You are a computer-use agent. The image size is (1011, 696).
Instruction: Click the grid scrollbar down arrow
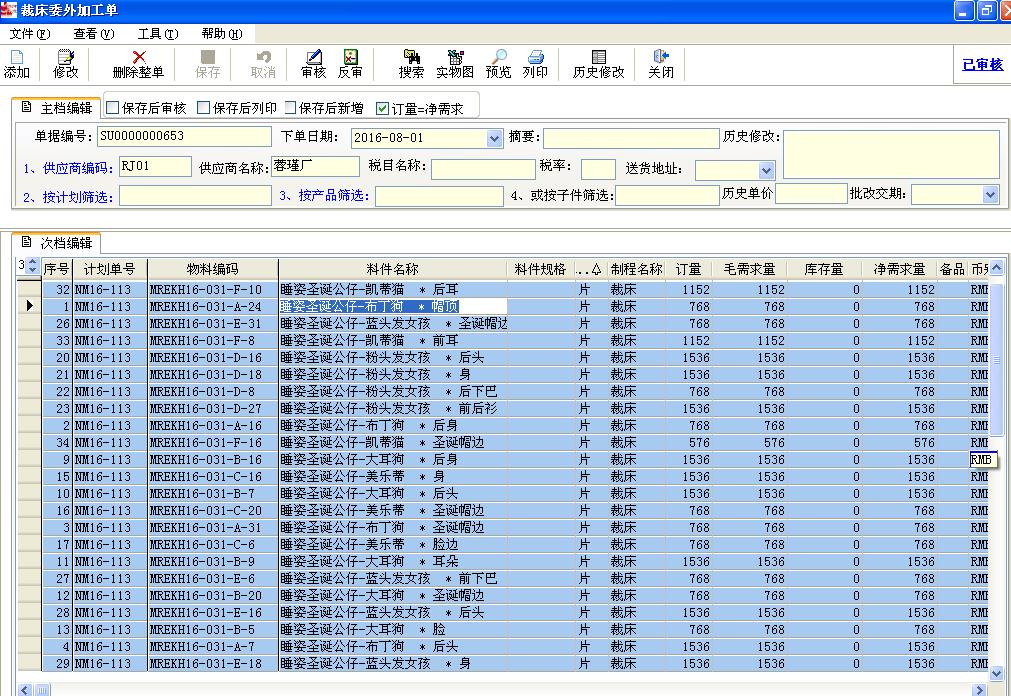pos(997,673)
